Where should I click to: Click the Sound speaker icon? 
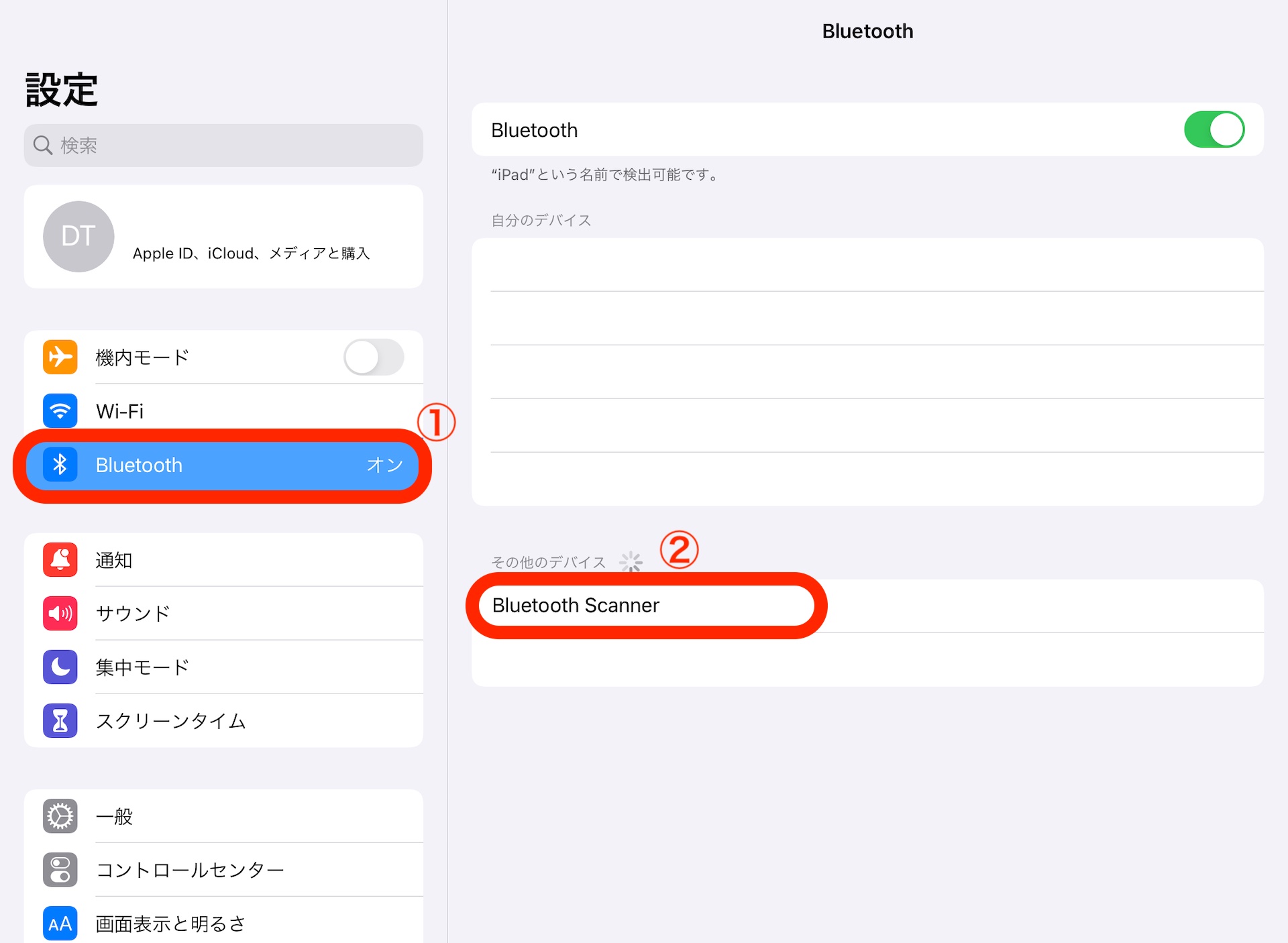pyautogui.click(x=60, y=614)
